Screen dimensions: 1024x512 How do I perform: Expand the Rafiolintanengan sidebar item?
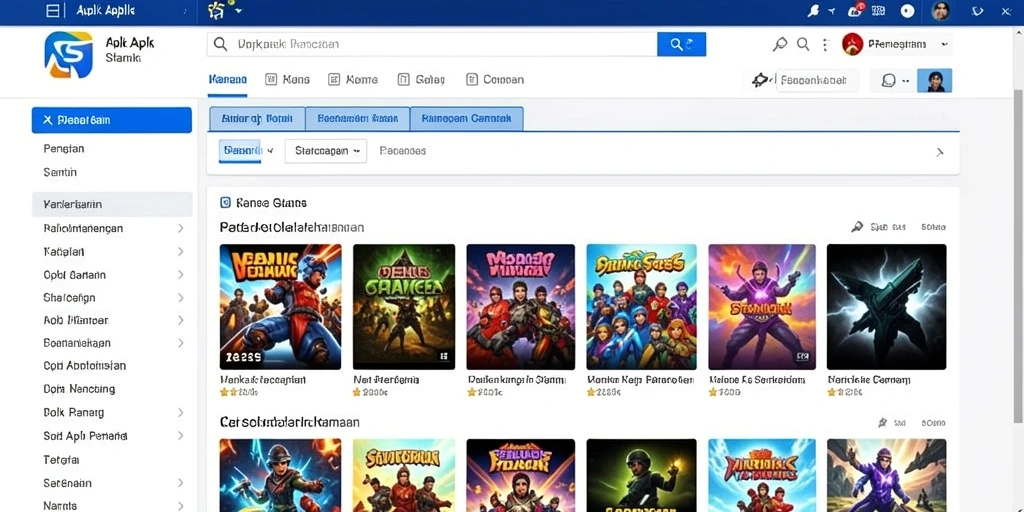pyautogui.click(x=112, y=228)
